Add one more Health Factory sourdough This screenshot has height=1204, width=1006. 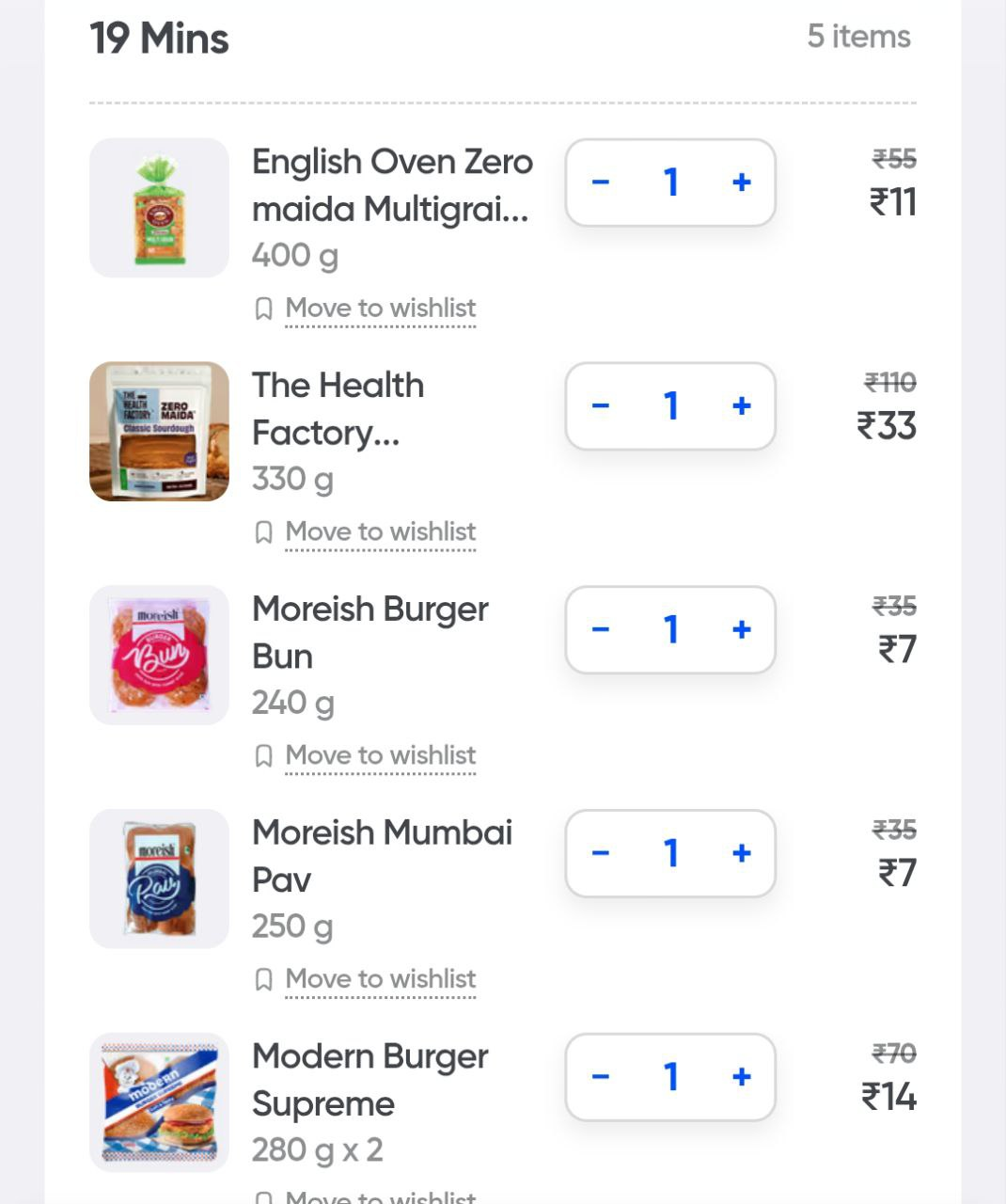tap(741, 406)
